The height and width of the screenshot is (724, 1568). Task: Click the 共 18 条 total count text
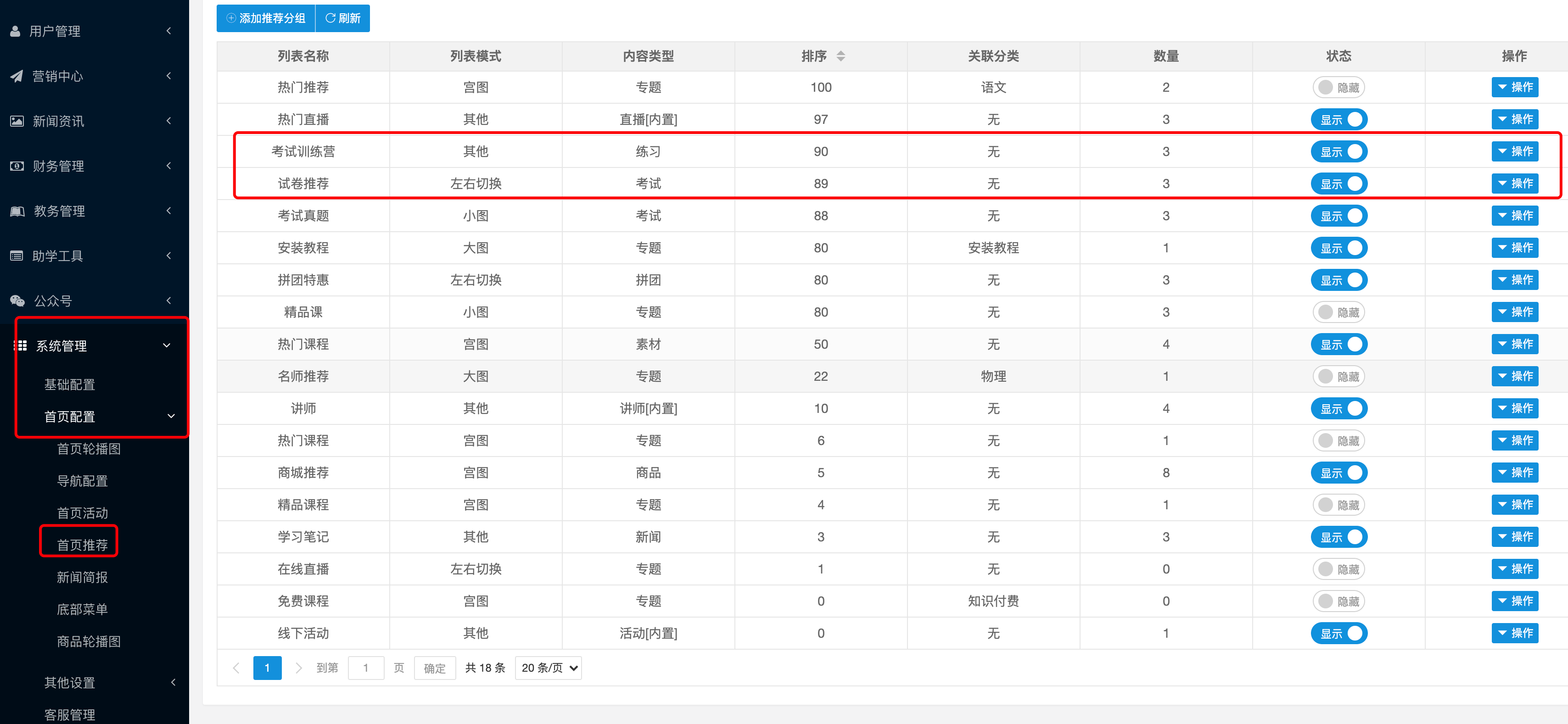tap(485, 668)
